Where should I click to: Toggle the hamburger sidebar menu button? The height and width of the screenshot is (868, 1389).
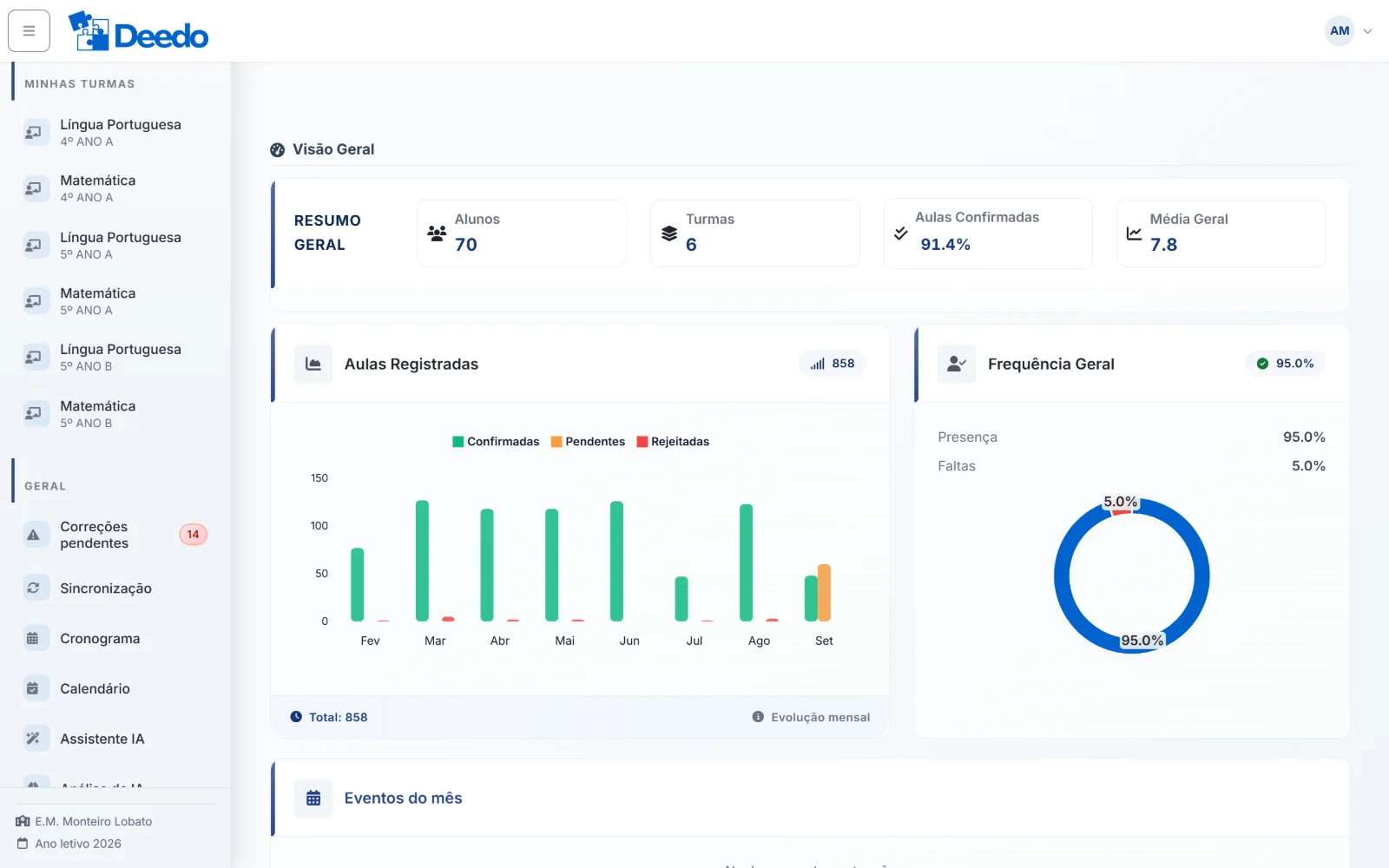click(x=29, y=31)
